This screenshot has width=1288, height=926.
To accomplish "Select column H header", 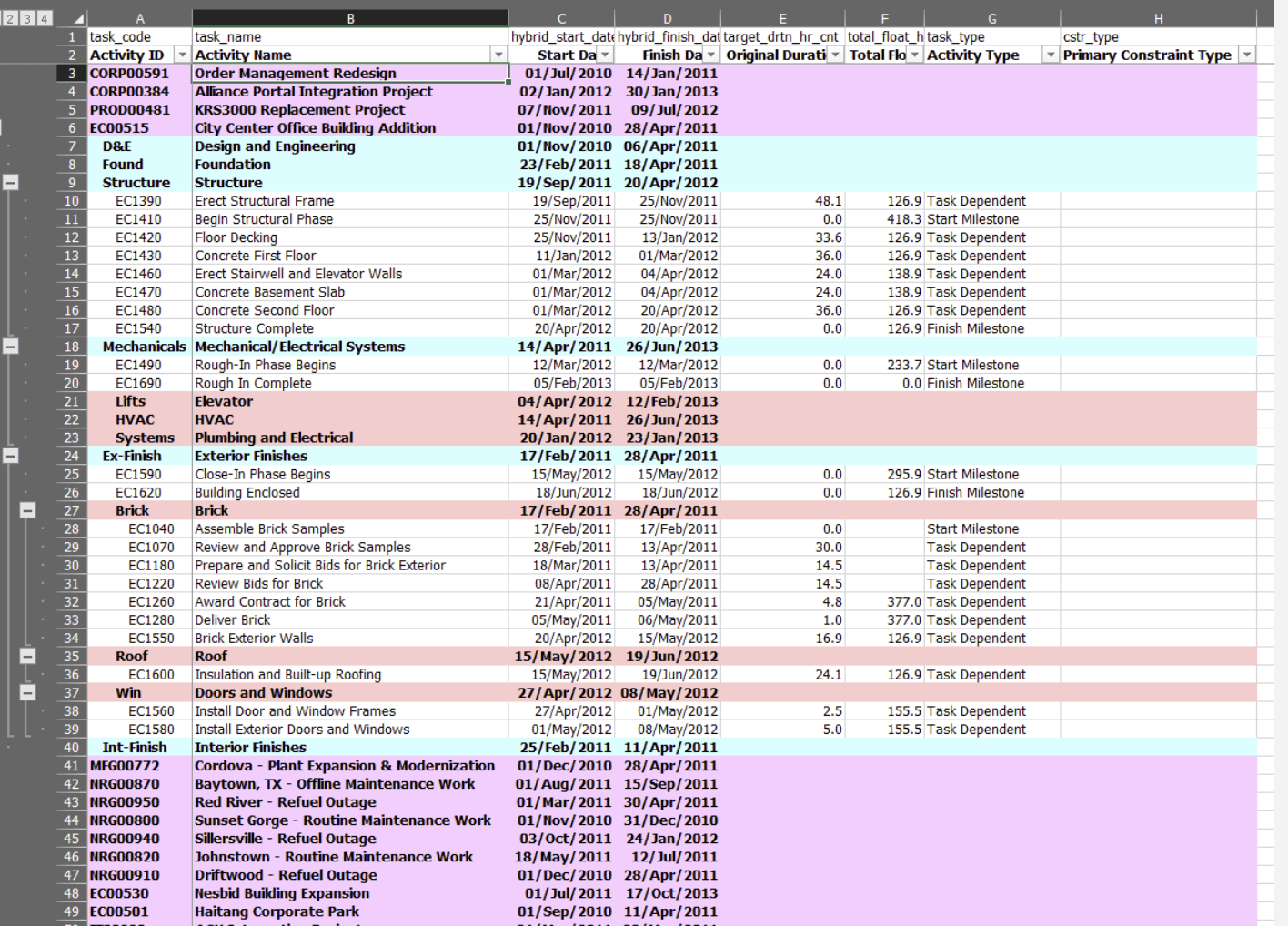I will (x=1158, y=18).
